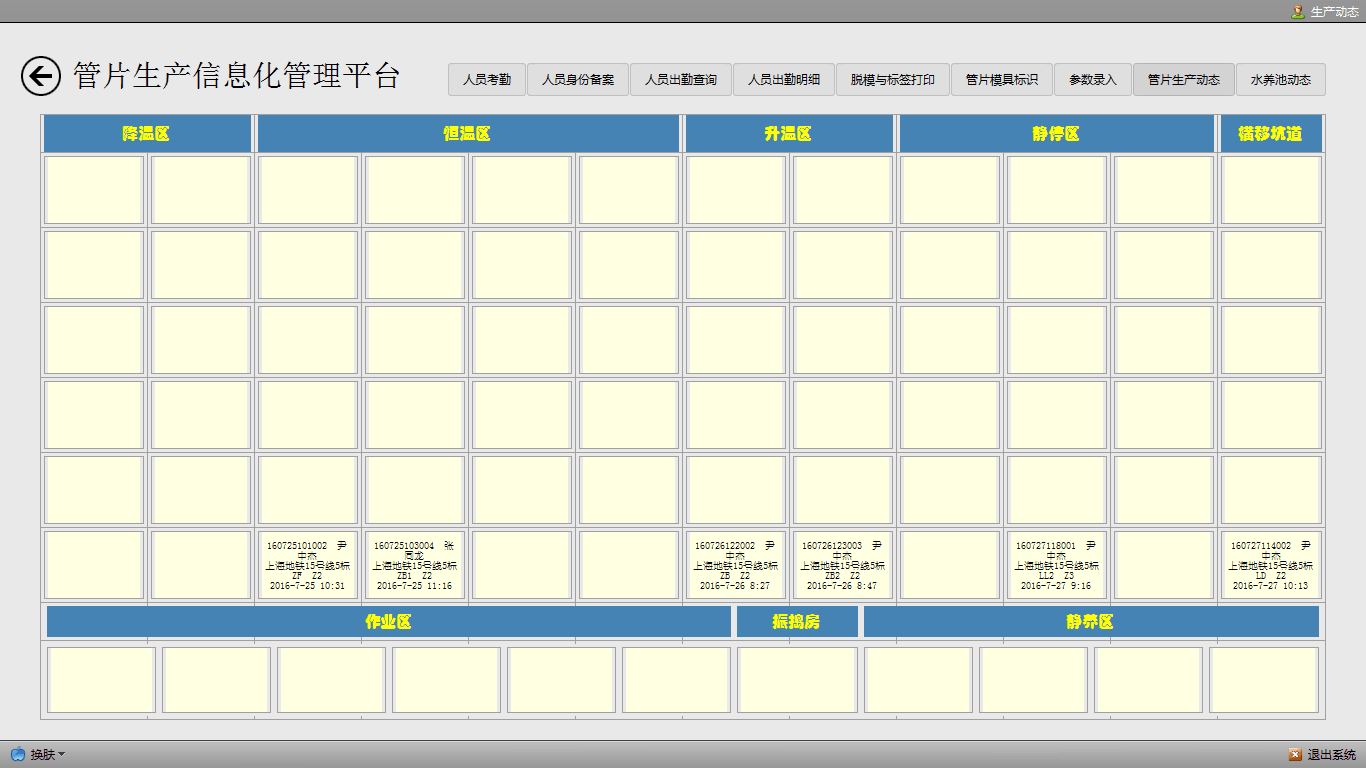Open the 水养池动态 tab
This screenshot has height=768, width=1366.
tap(1281, 80)
